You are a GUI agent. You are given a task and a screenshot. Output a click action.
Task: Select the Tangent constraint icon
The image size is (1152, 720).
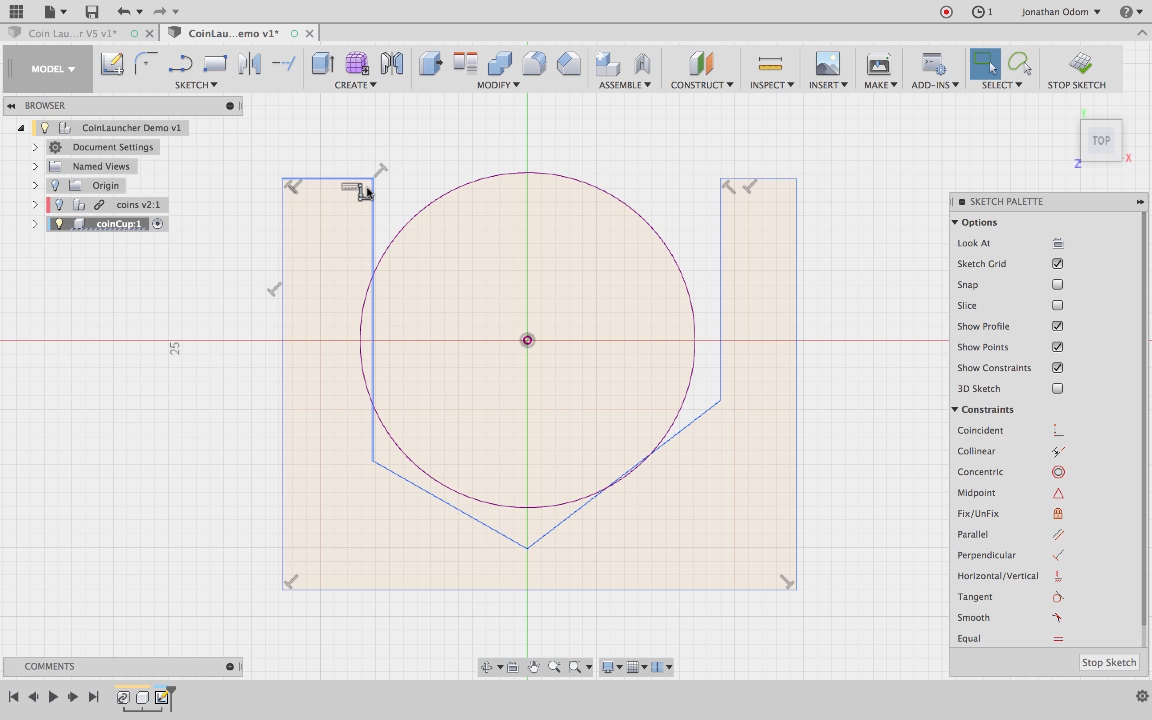tap(1058, 597)
